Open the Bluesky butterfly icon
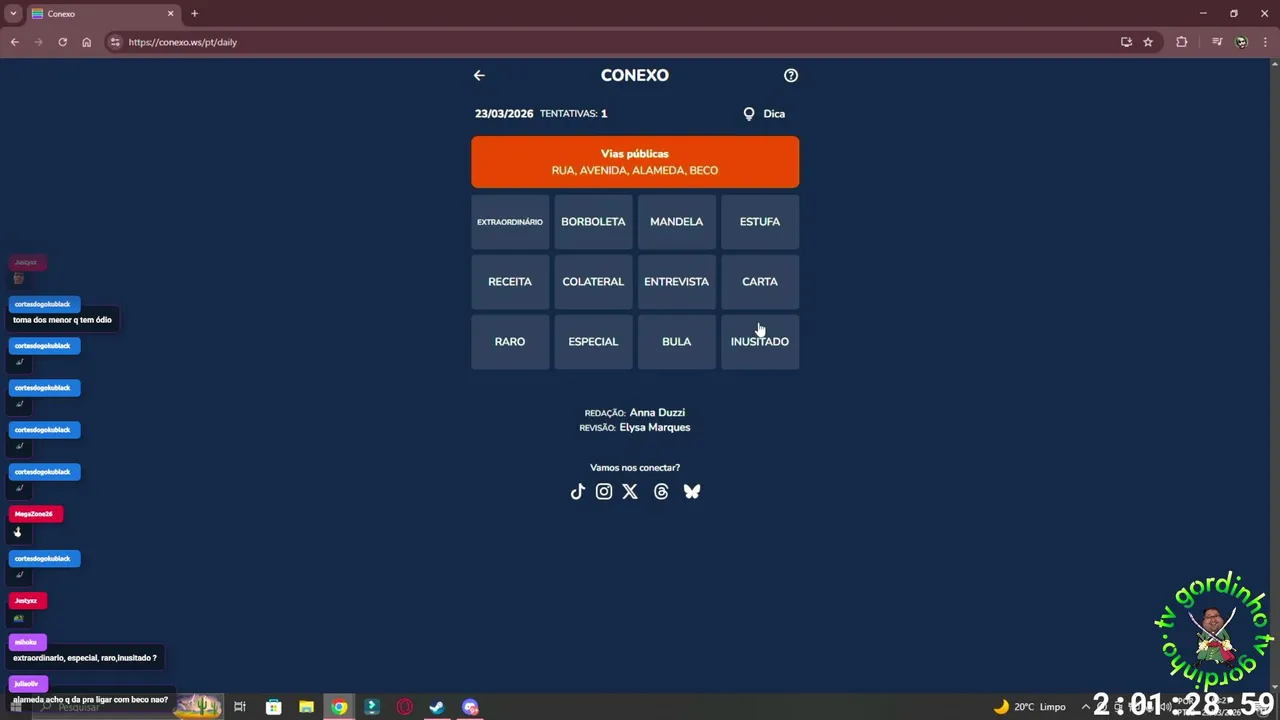The height and width of the screenshot is (720, 1280). coord(692,491)
